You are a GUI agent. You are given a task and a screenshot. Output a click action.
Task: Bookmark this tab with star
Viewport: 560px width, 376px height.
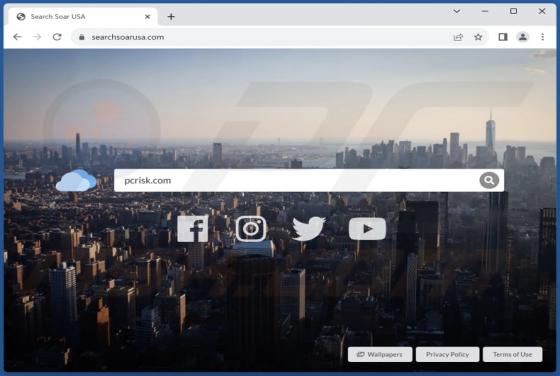point(478,37)
